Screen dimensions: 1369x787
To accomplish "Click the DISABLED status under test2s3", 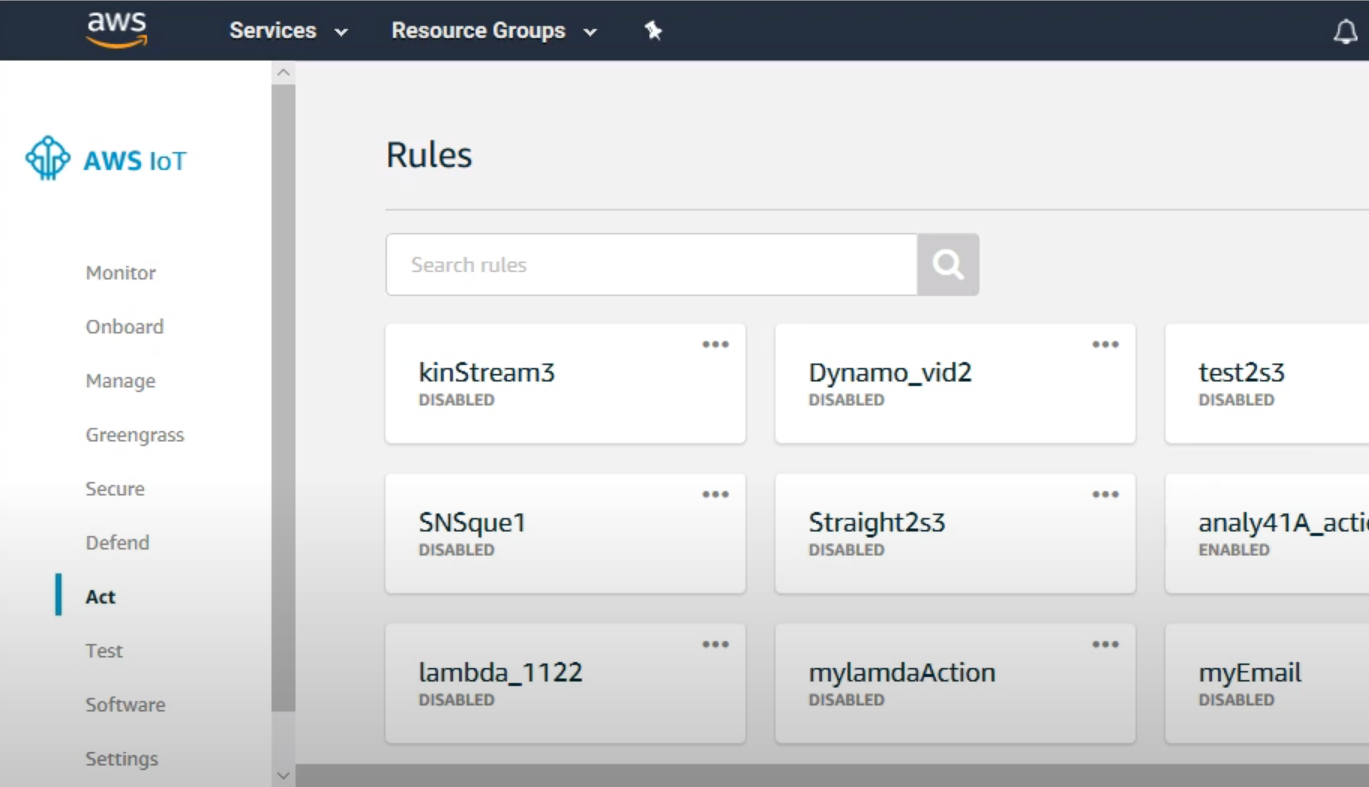I will (1236, 400).
